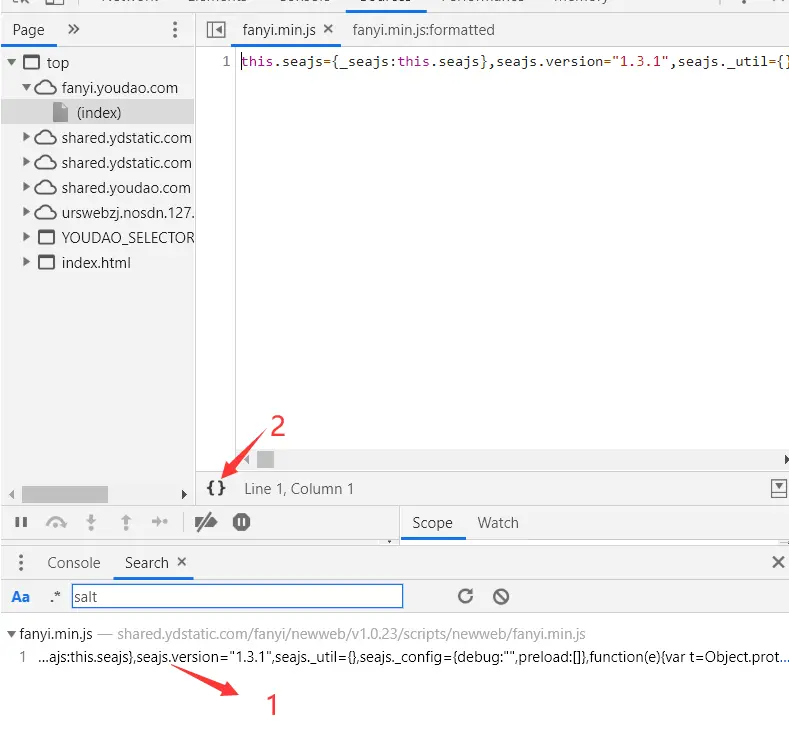
Task: Toggle regular expression search option
Action: pos(55,597)
